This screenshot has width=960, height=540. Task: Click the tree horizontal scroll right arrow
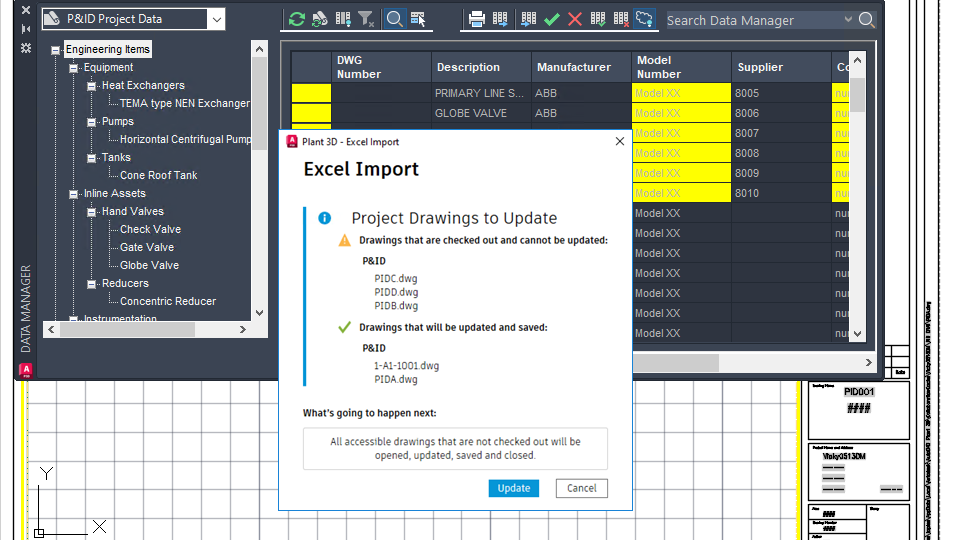pos(242,329)
